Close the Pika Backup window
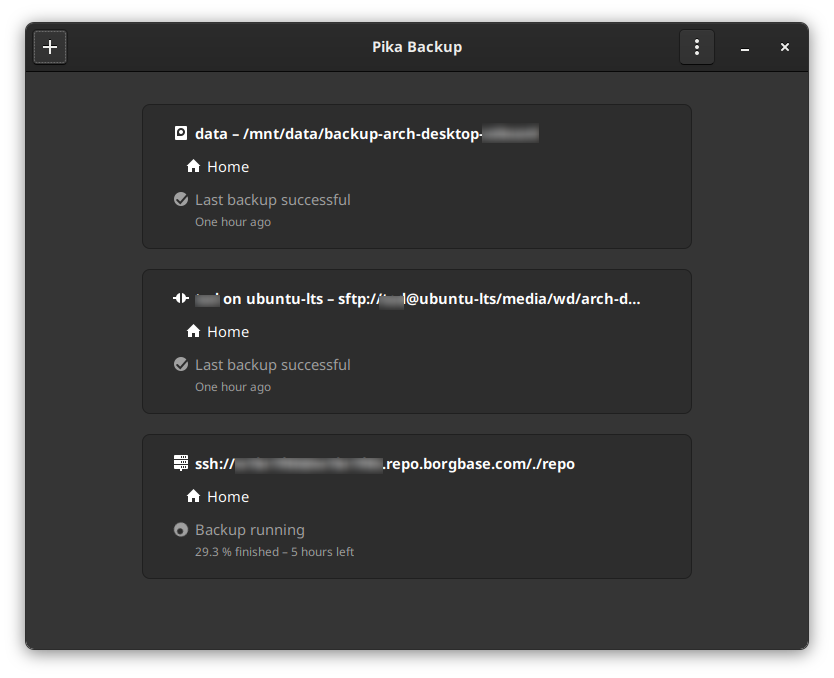834x678 pixels. point(785,47)
